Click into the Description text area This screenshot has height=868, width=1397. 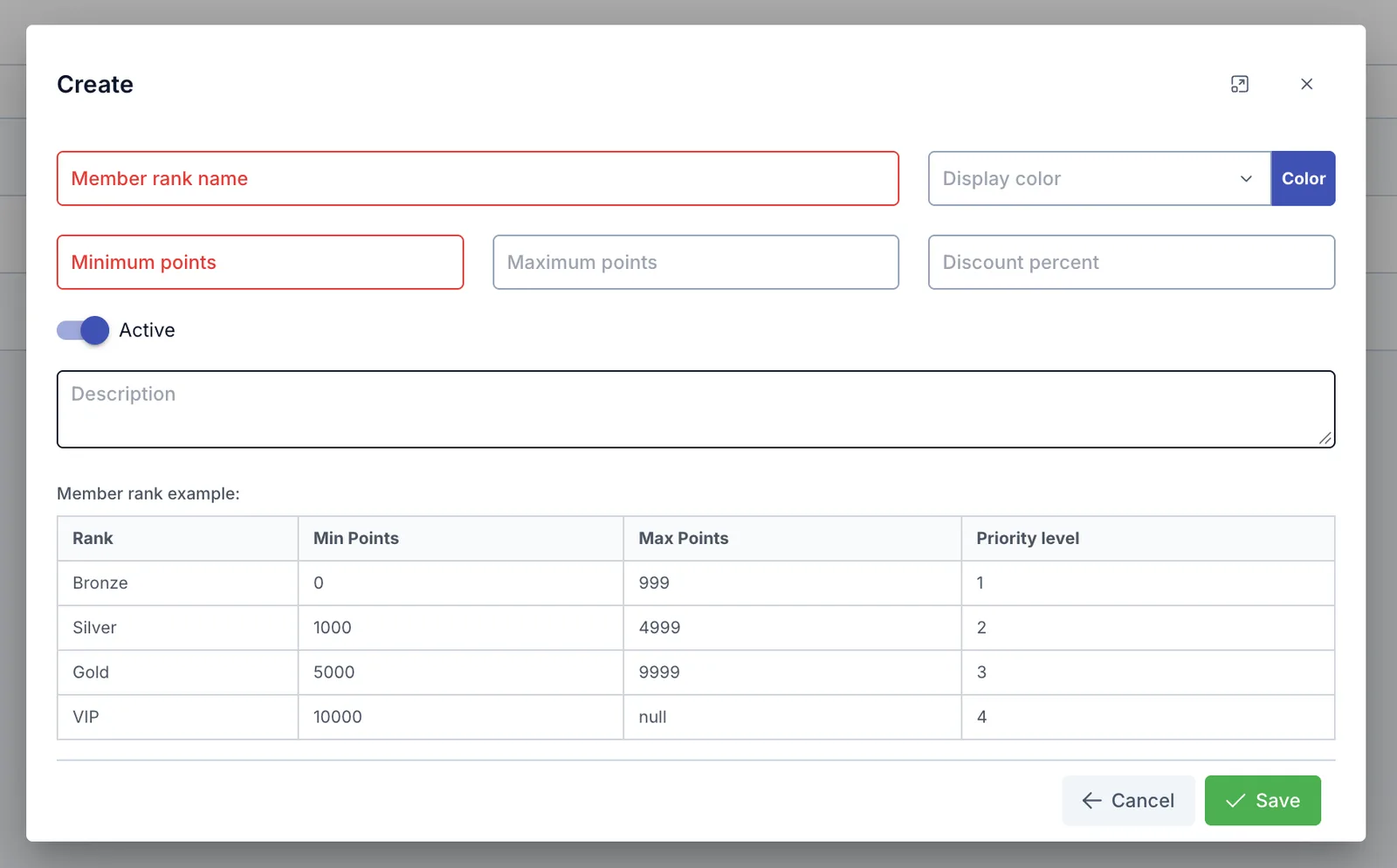pos(696,410)
